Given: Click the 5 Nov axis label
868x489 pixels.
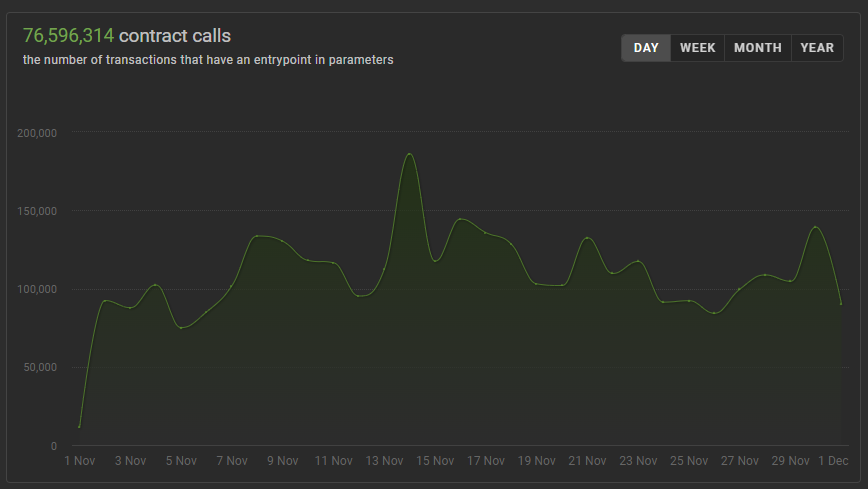Looking at the screenshot, I should point(181,461).
